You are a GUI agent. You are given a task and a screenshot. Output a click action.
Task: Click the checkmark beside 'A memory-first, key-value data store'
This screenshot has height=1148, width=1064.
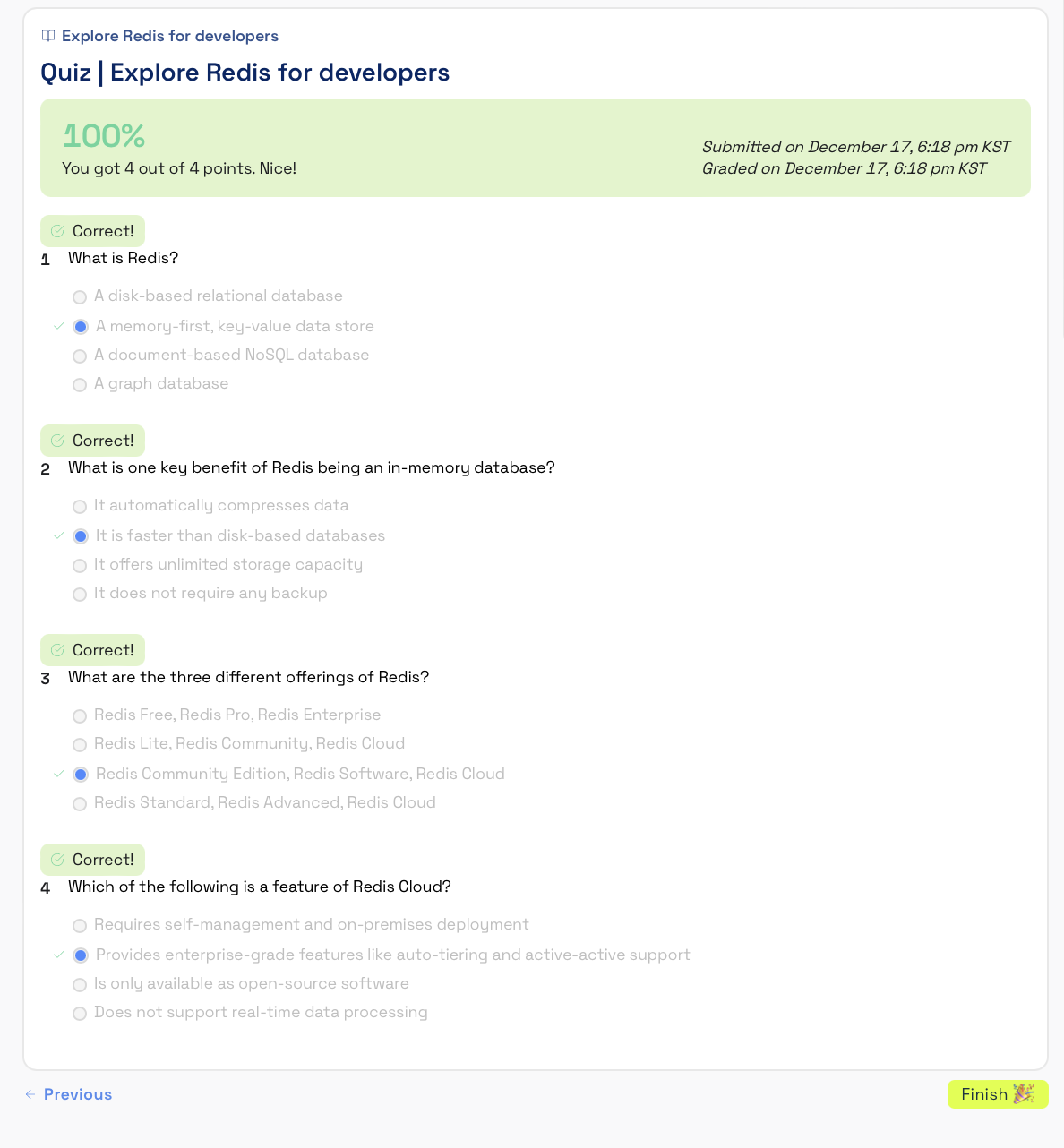pos(59,326)
